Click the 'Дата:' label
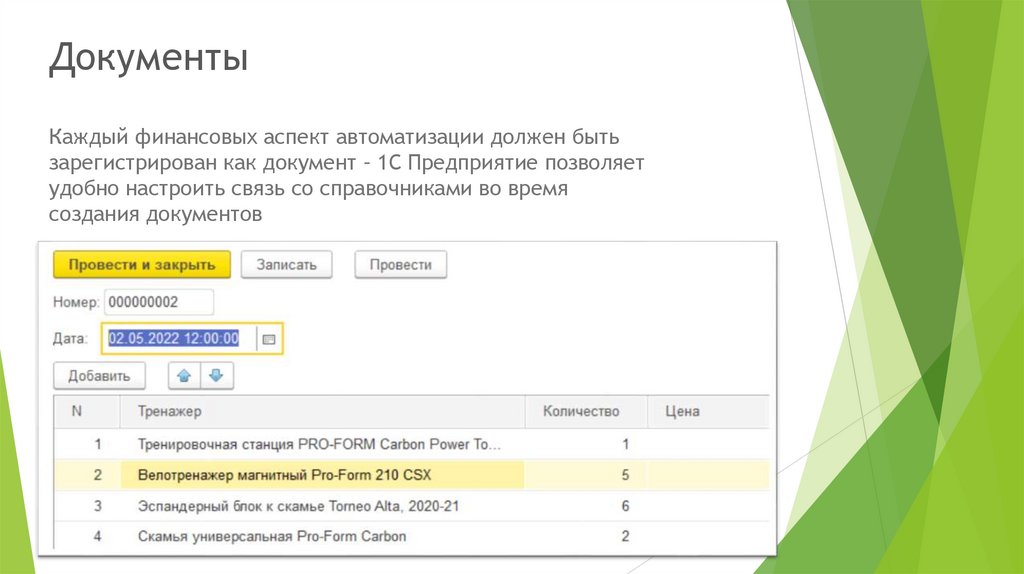Viewport: 1024px width, 574px height. [x=70, y=339]
